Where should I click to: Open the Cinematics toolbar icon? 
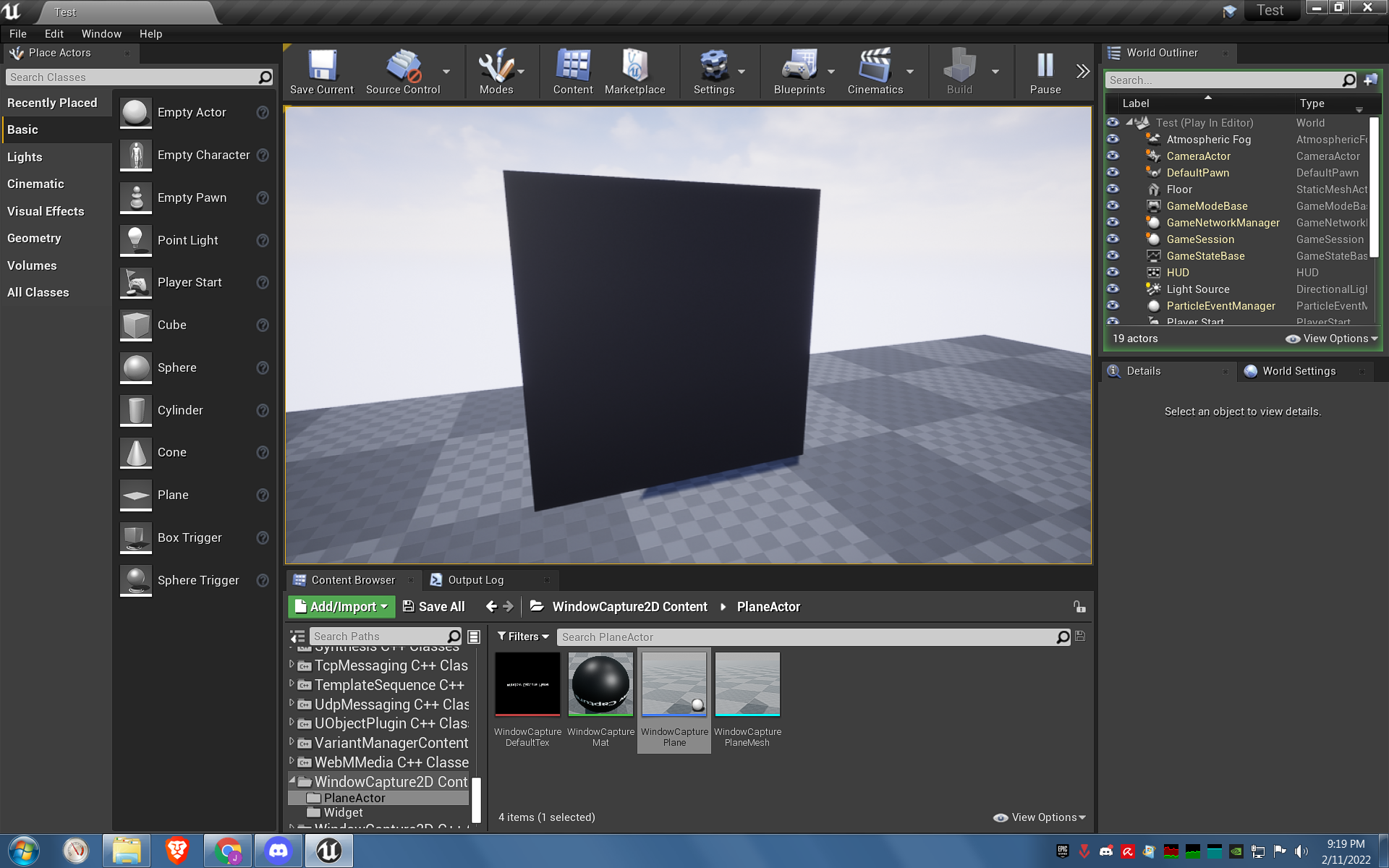875,67
